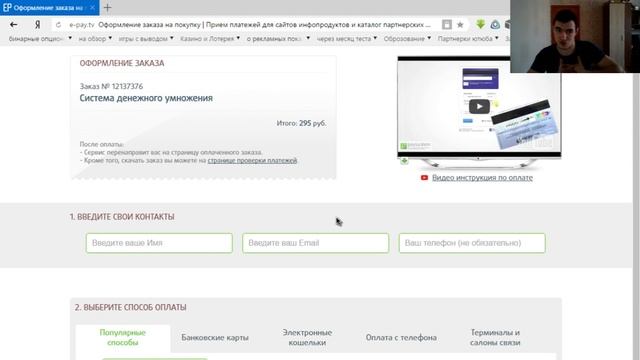640x360 pixels.
Task: Open the reader mode icon in address bar
Action: point(447,25)
